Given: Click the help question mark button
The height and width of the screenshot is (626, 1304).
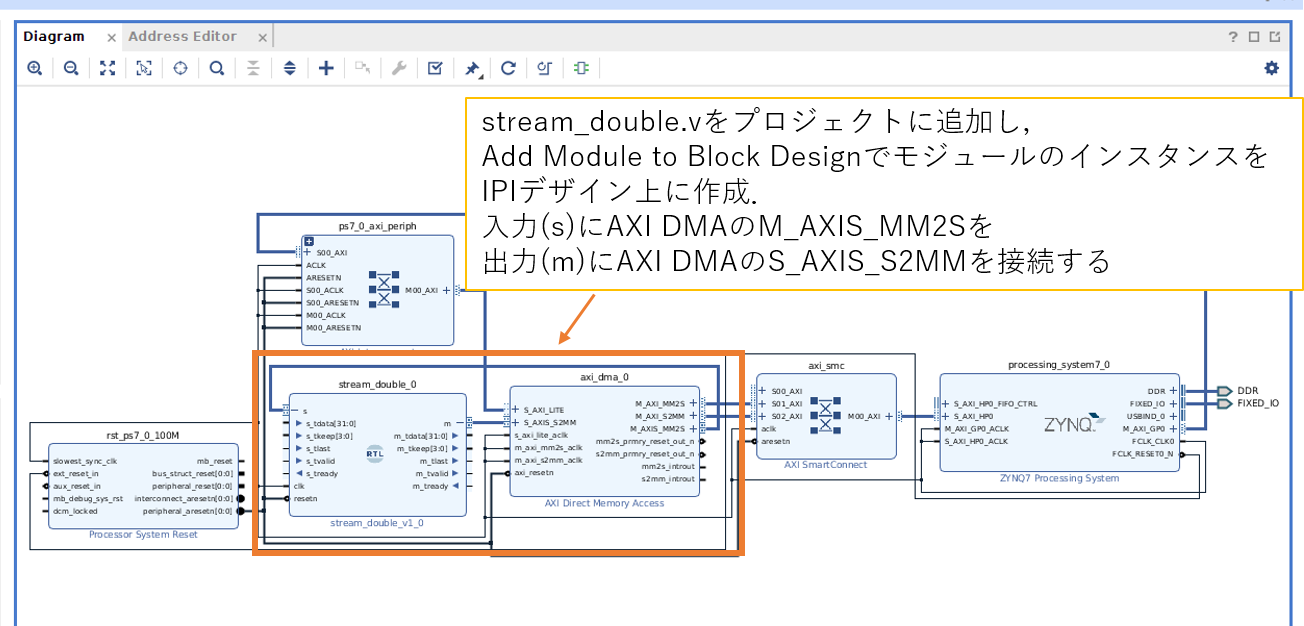Looking at the screenshot, I should 1233,37.
